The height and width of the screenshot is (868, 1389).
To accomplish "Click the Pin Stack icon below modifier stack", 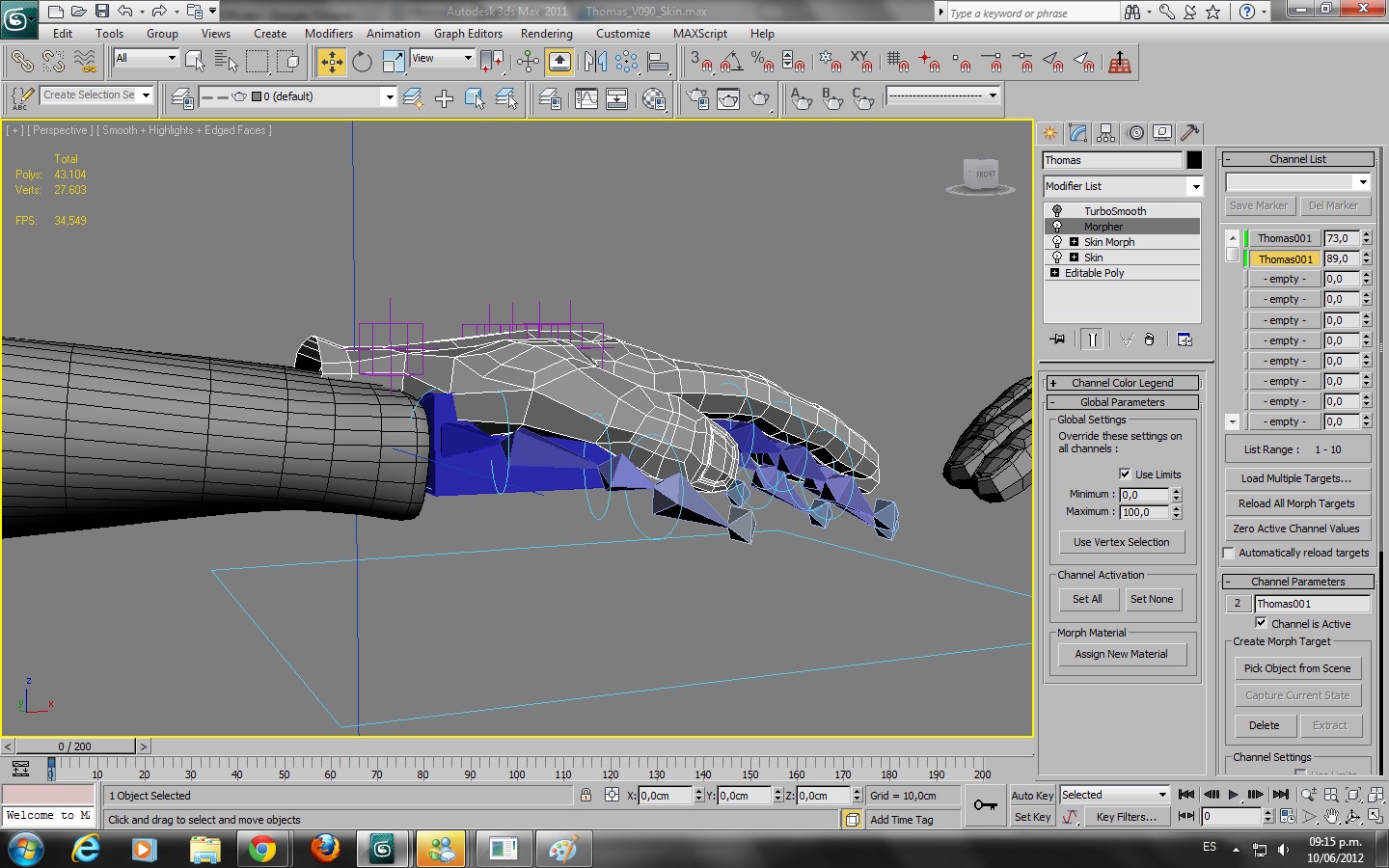I will tap(1058, 339).
